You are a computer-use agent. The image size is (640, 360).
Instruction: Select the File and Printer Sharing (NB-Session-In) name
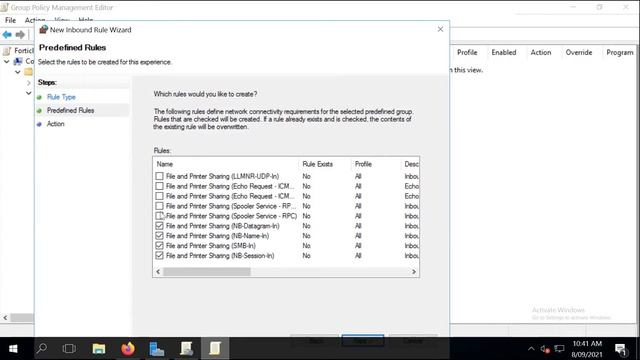pyautogui.click(x=220, y=256)
